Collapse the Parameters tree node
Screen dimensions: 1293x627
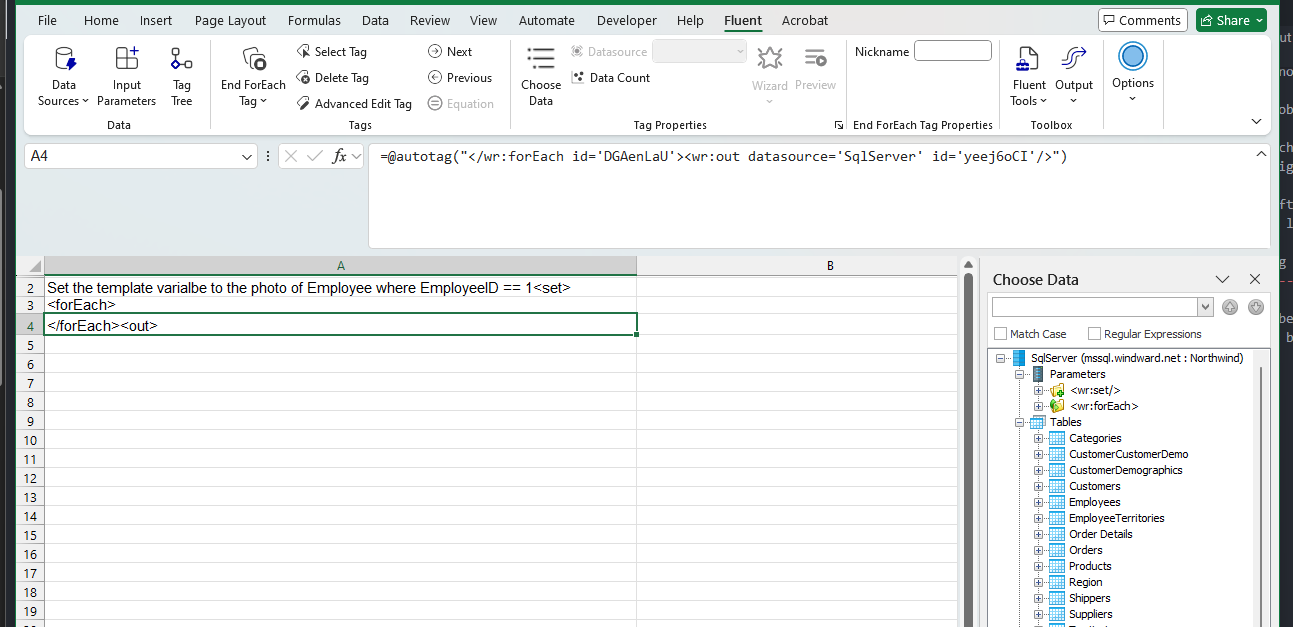tap(1020, 374)
